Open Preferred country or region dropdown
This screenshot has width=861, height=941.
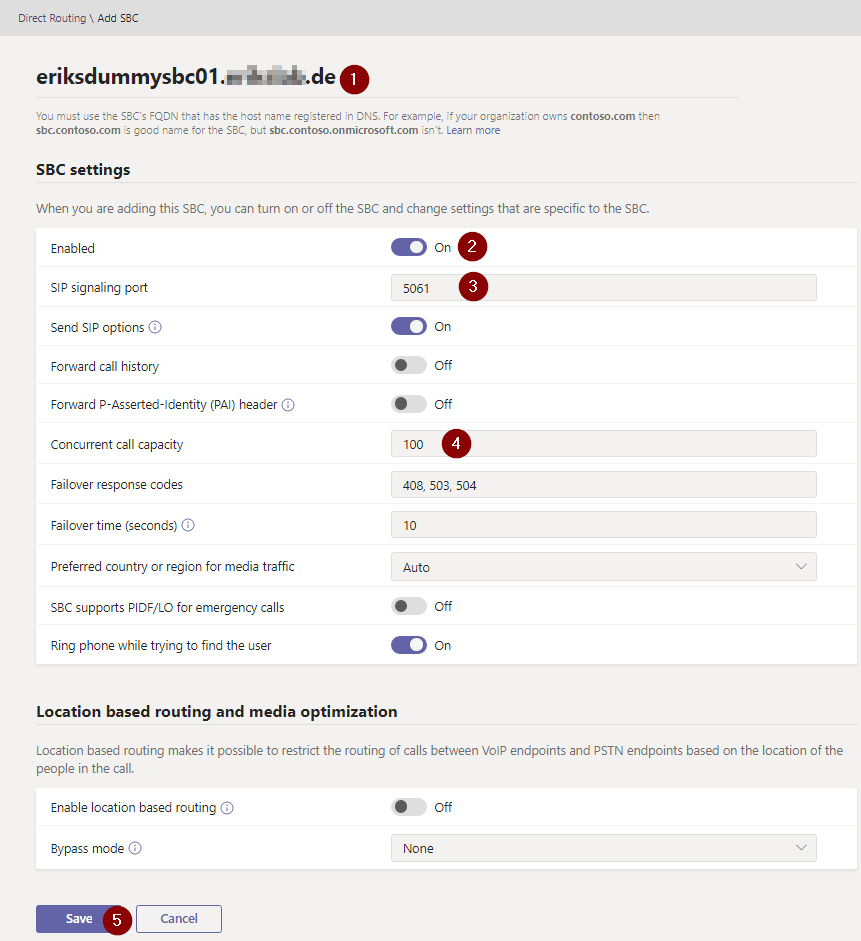[x=603, y=567]
